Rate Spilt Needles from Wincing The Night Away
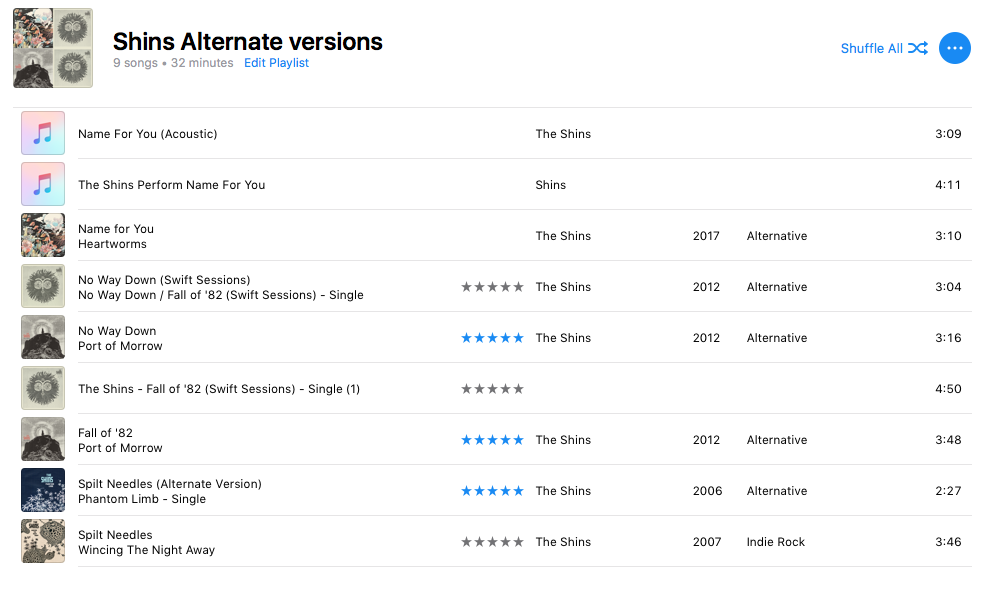The image size is (992, 591). 492,542
